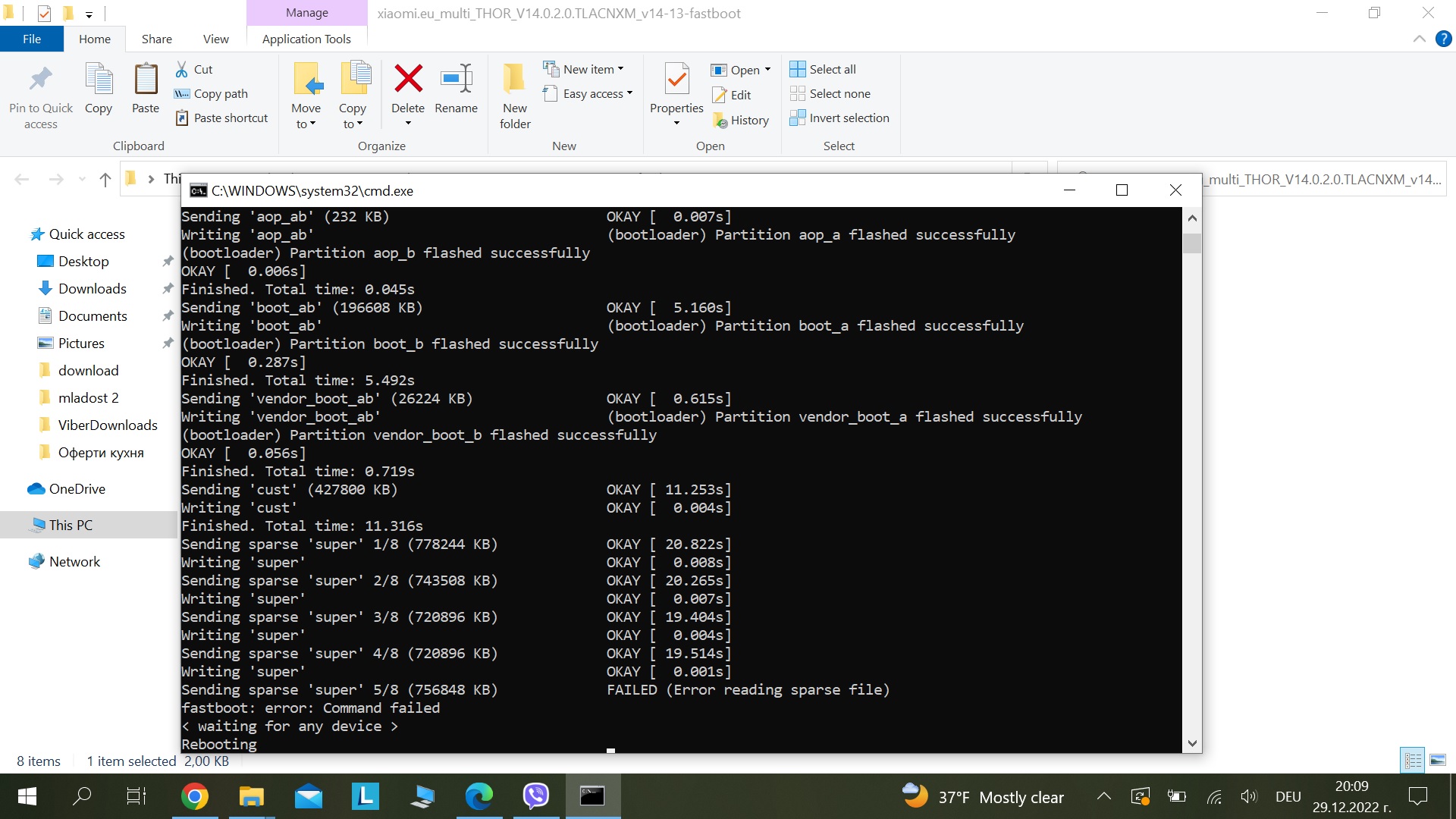Click the red Delete icon

click(408, 77)
